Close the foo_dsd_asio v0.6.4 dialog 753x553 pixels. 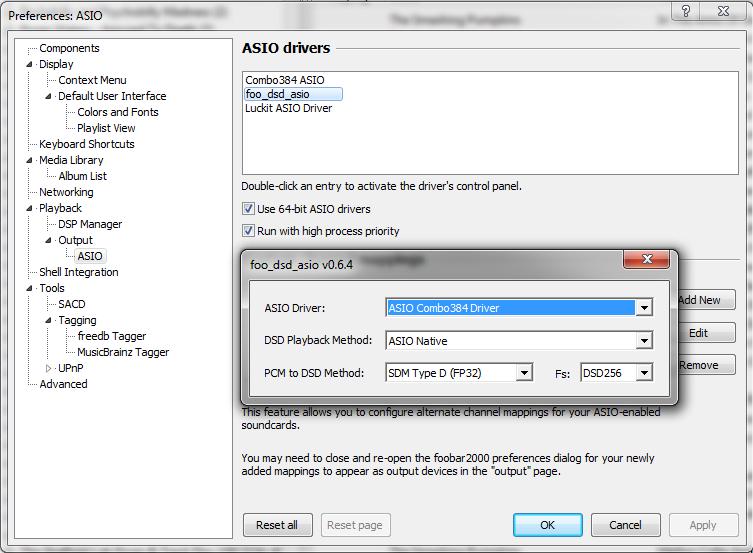tap(646, 259)
